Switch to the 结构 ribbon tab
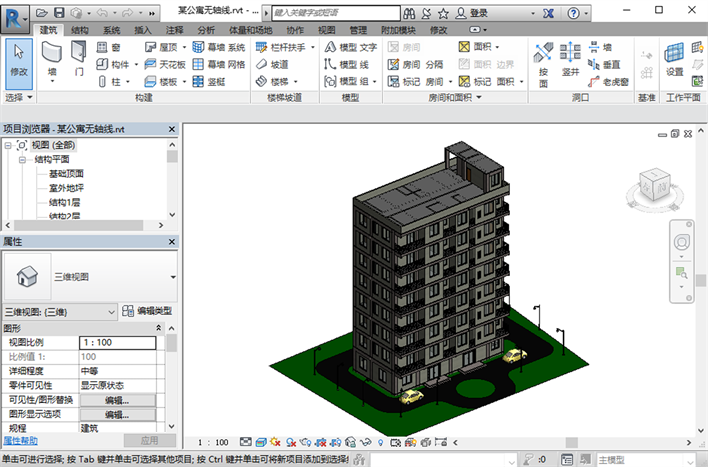The height and width of the screenshot is (467, 708). [79, 30]
